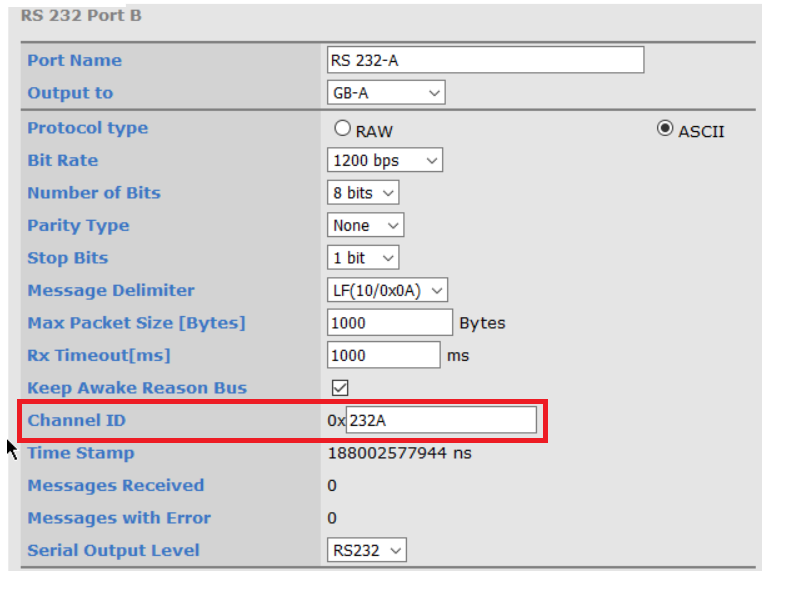Open the Bit Rate dropdown

(384, 160)
